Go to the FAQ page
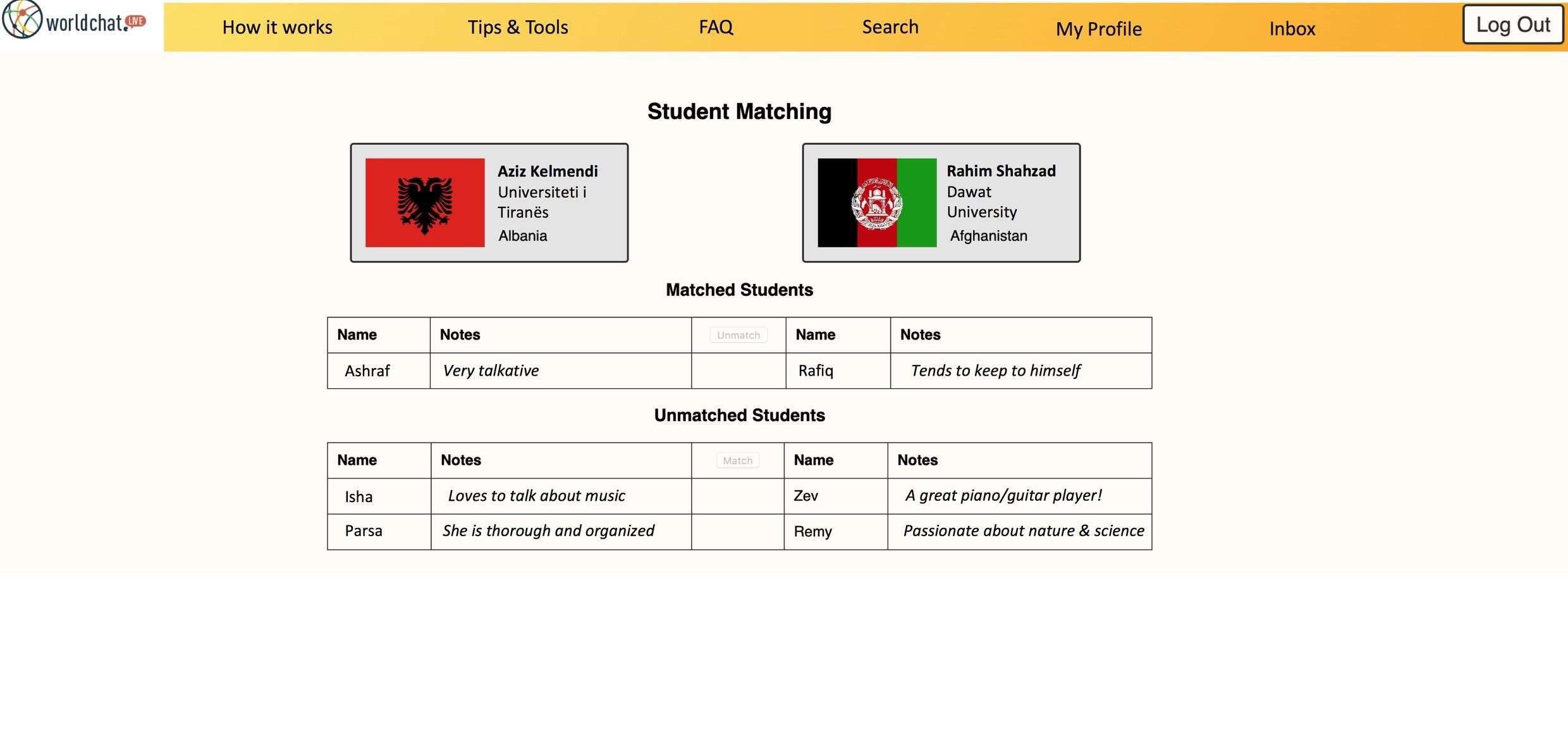Screen dimensions: 1568x755 716,27
